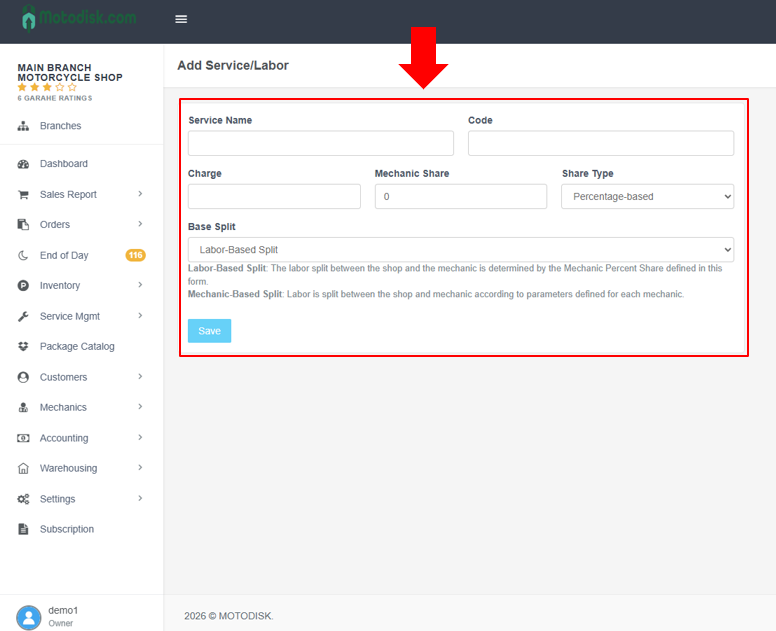Expand the Settings submenu arrow

140,499
